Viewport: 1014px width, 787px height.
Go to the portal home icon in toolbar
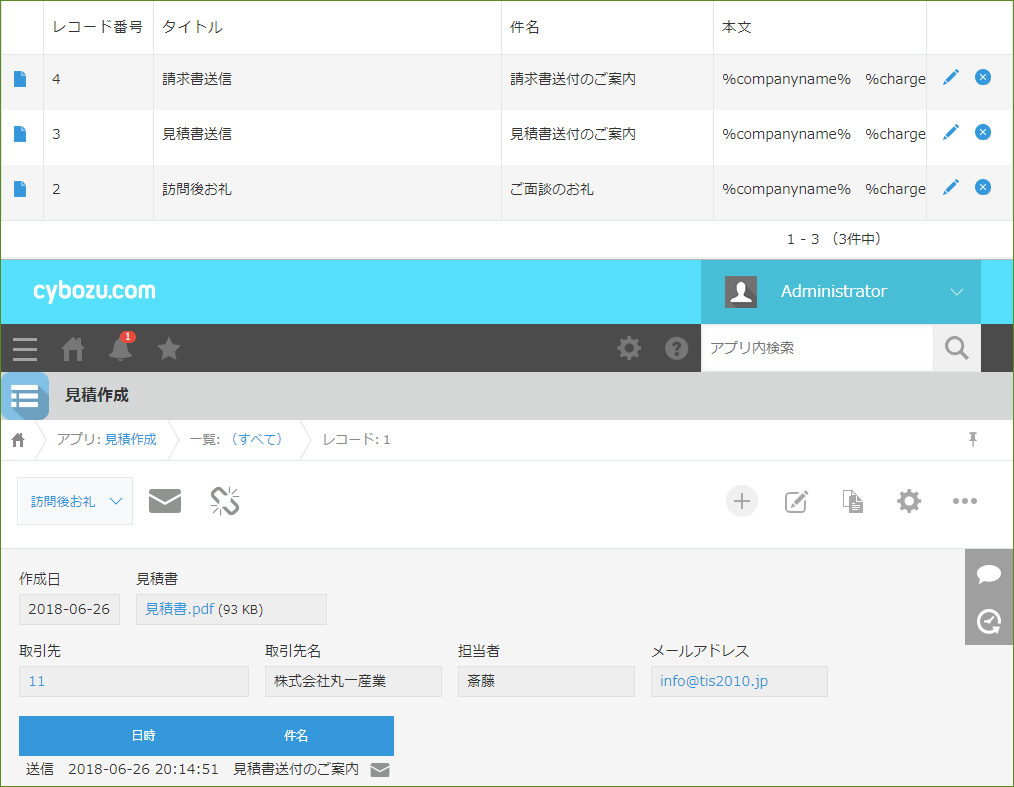(72, 349)
